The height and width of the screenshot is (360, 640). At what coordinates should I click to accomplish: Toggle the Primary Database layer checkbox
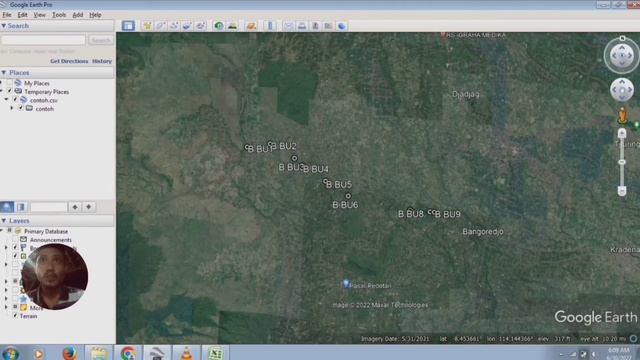click(x=9, y=231)
